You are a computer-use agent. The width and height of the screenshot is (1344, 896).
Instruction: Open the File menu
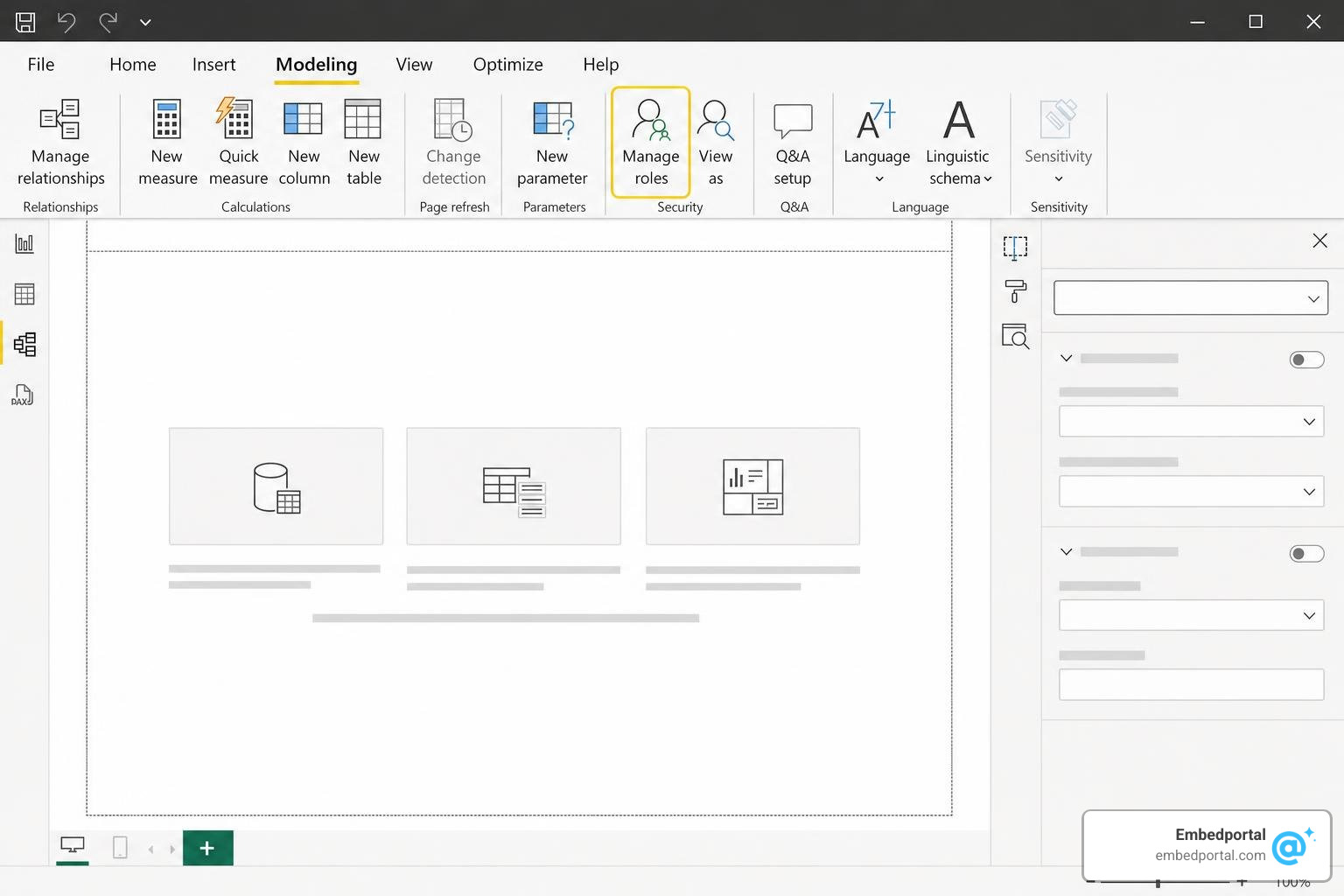[41, 65]
